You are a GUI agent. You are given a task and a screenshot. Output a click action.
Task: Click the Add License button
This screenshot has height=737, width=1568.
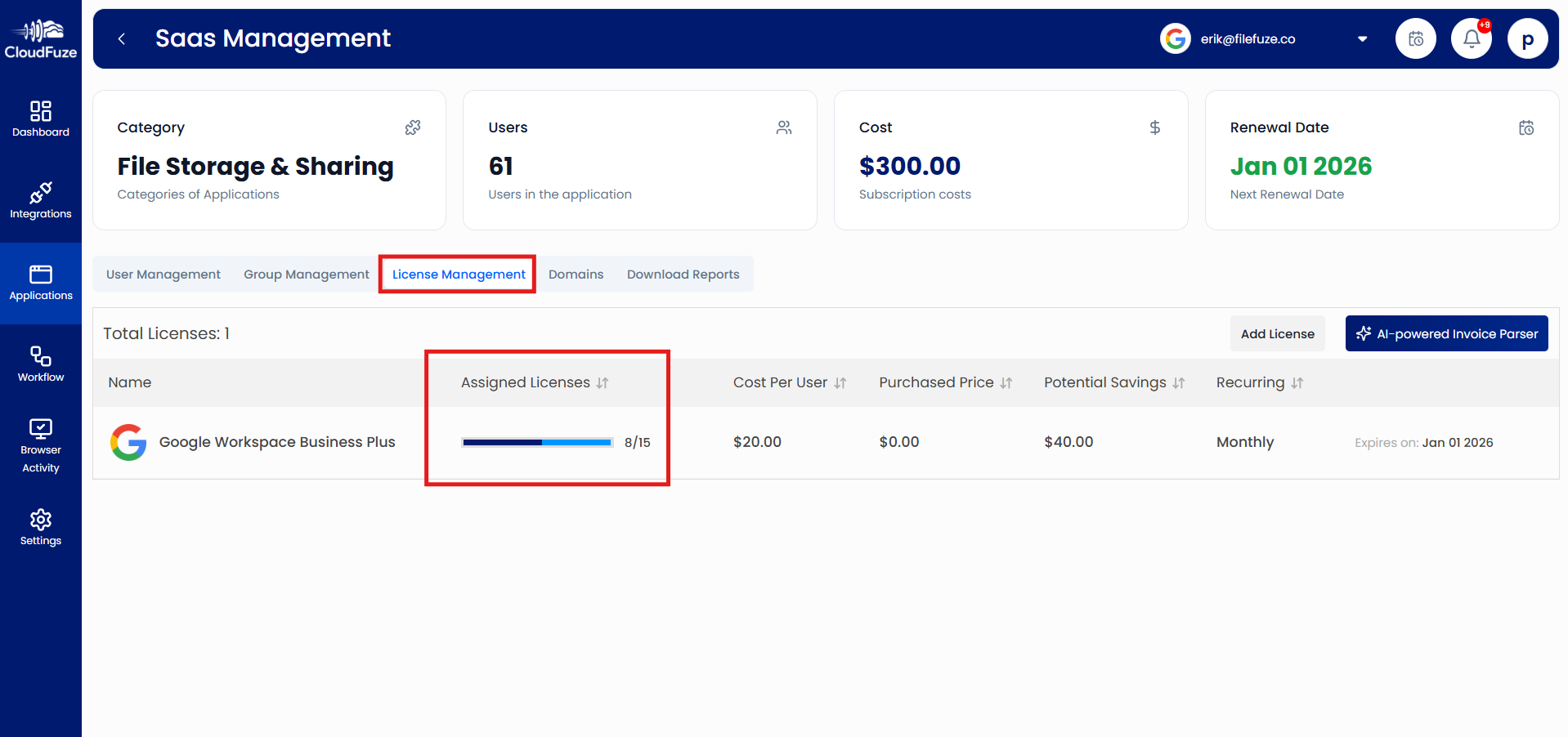pos(1277,333)
